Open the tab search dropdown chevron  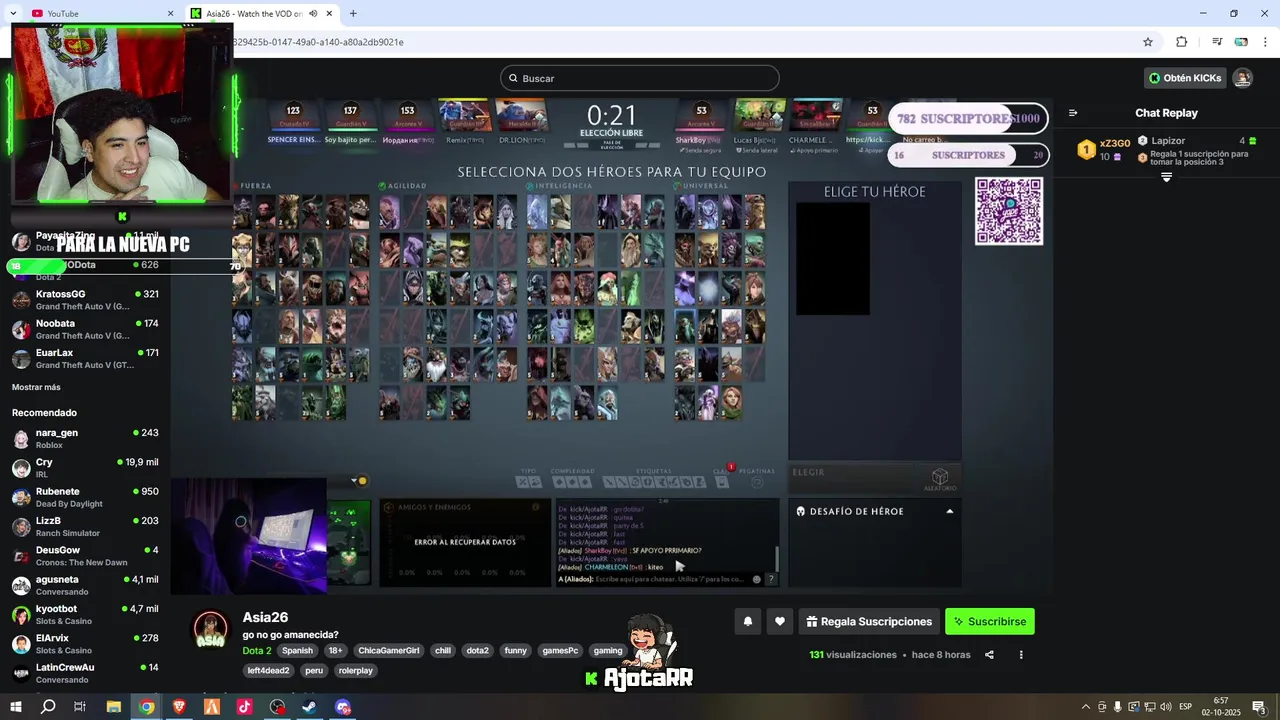pos(12,13)
